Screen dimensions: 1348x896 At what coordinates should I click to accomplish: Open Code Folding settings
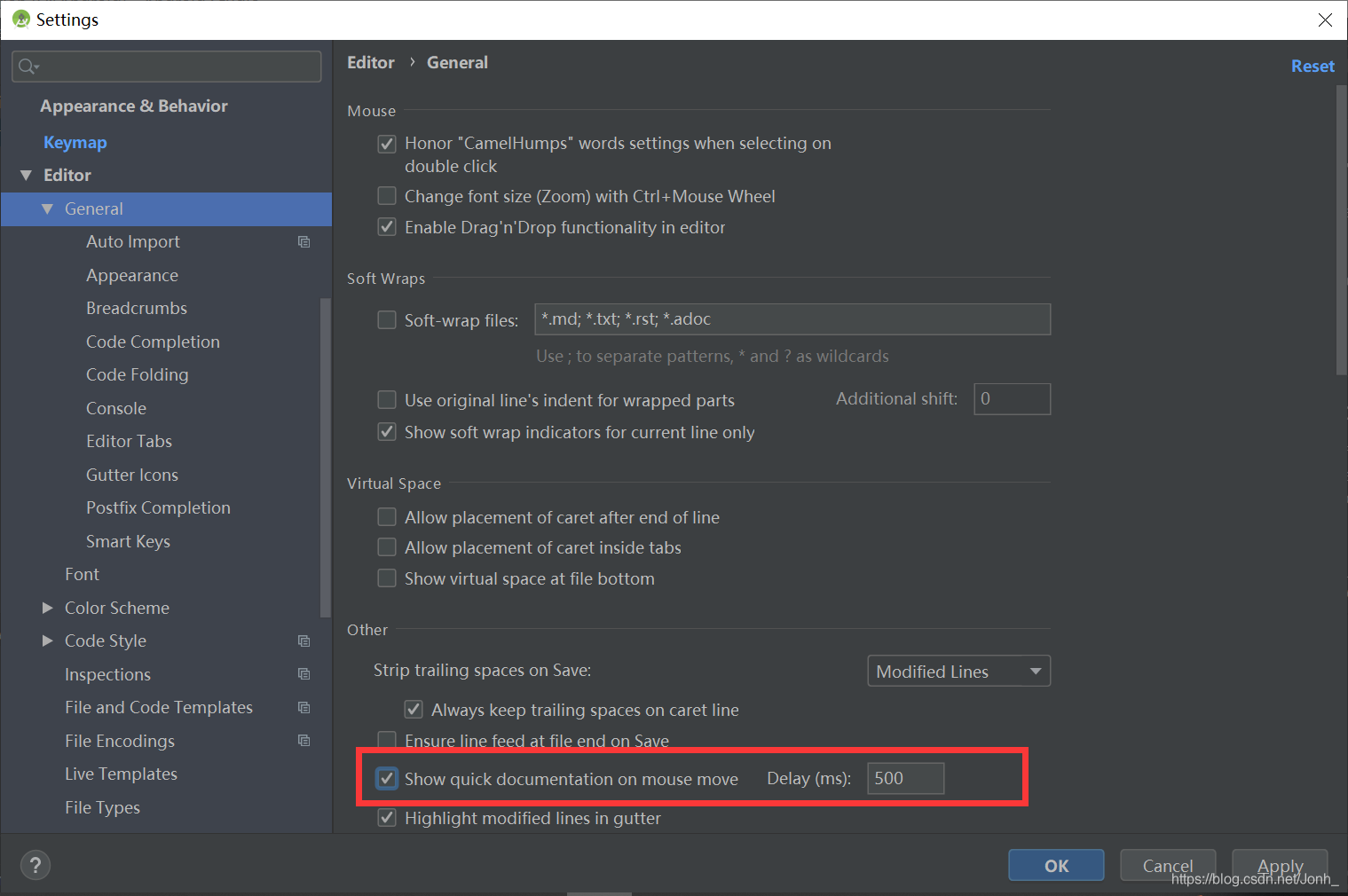coord(137,375)
